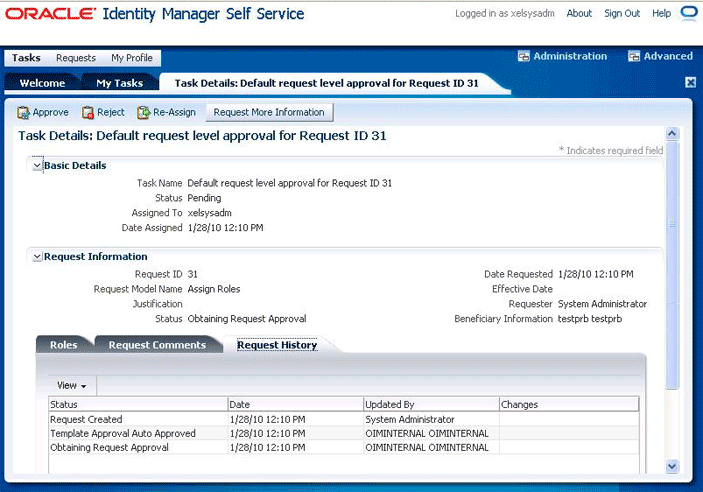Open the Tasks menu tab
This screenshot has height=492, width=703.
click(x=26, y=58)
